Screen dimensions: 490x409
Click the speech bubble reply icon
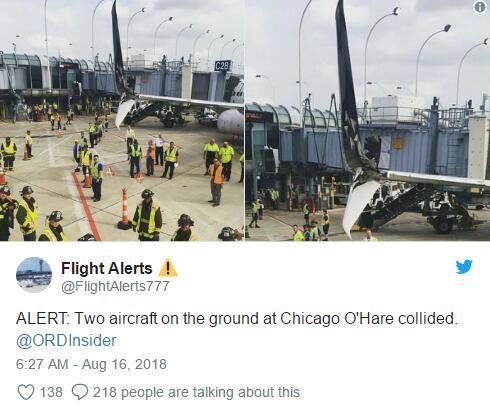(80, 392)
